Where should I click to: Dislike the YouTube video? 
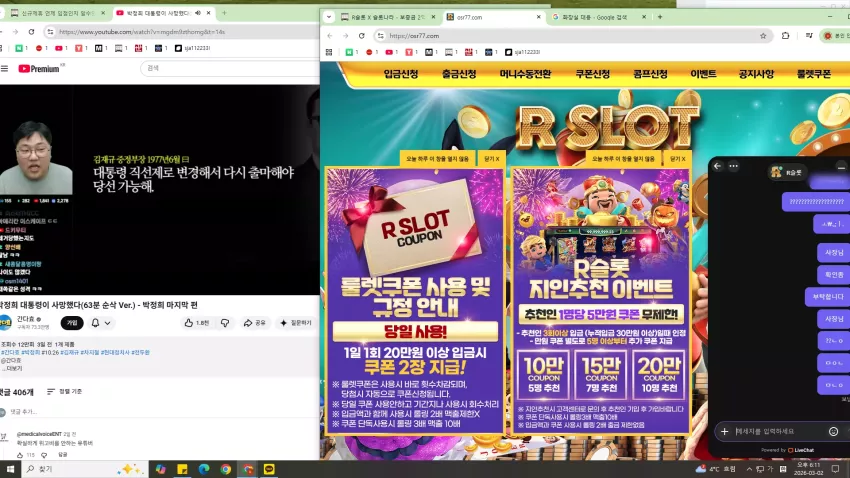pyautogui.click(x=225, y=323)
